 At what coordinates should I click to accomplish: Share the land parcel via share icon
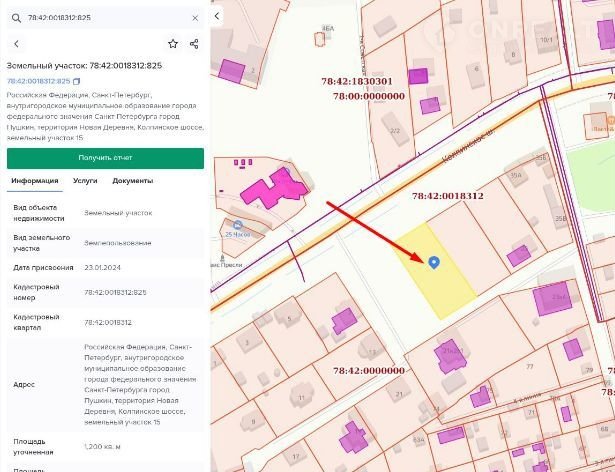pyautogui.click(x=194, y=44)
